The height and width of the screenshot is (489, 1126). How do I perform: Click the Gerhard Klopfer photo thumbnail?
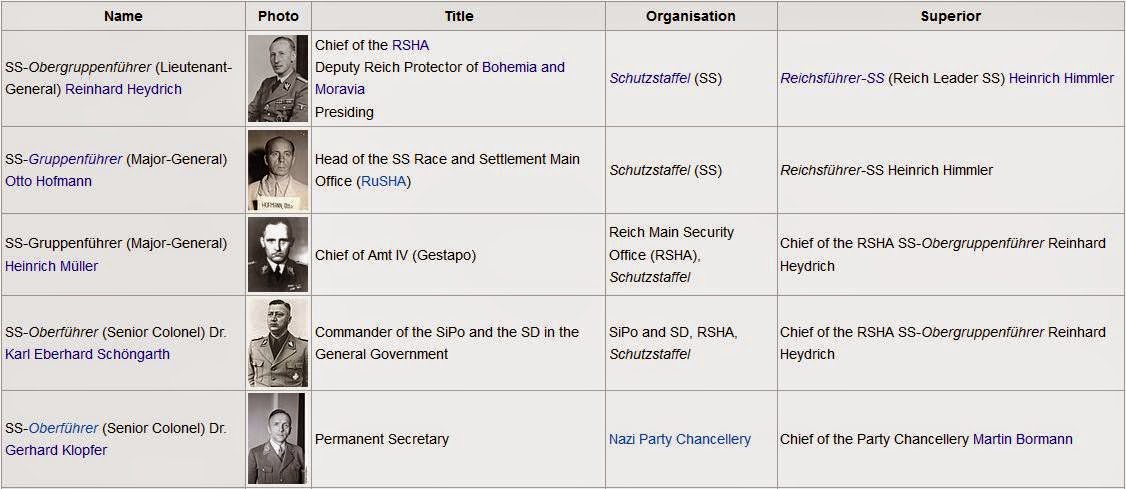click(278, 438)
